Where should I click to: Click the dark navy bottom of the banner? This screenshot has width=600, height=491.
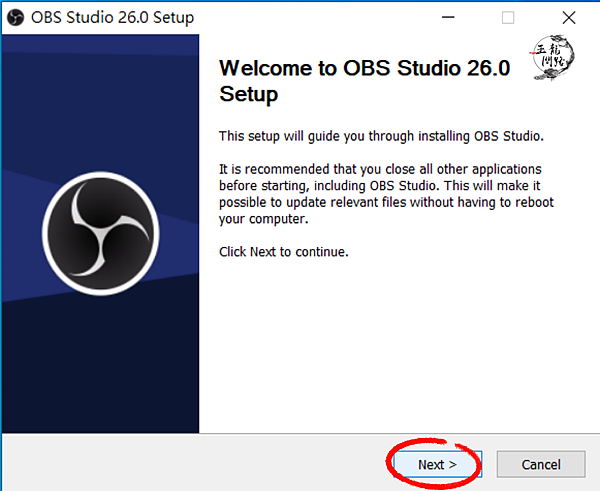pyautogui.click(x=100, y=390)
